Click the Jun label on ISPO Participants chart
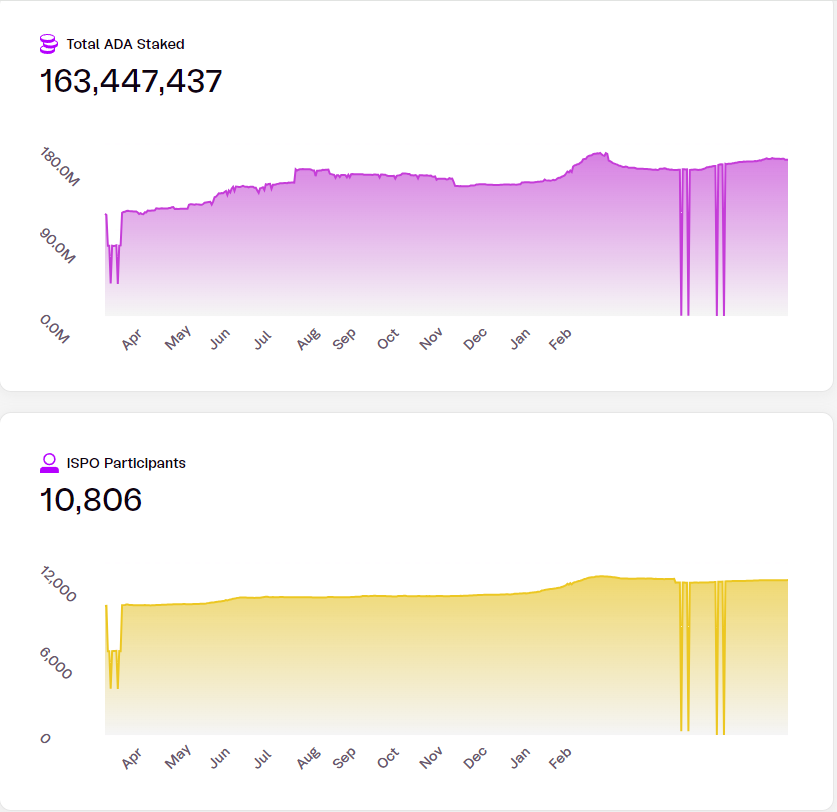Viewport: 837px width, 812px height. [x=220, y=759]
